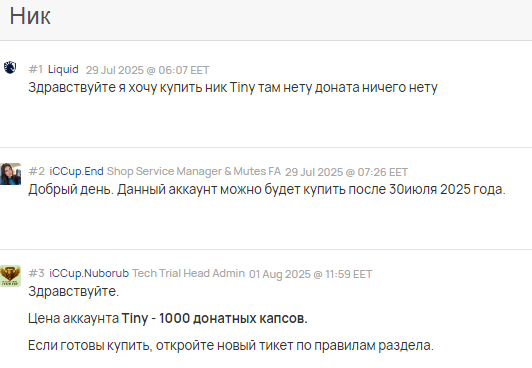Viewport: 532px width, 368px height.
Task: Click the 29 Jul 2025 07:26 timestamp
Action: coord(346,172)
